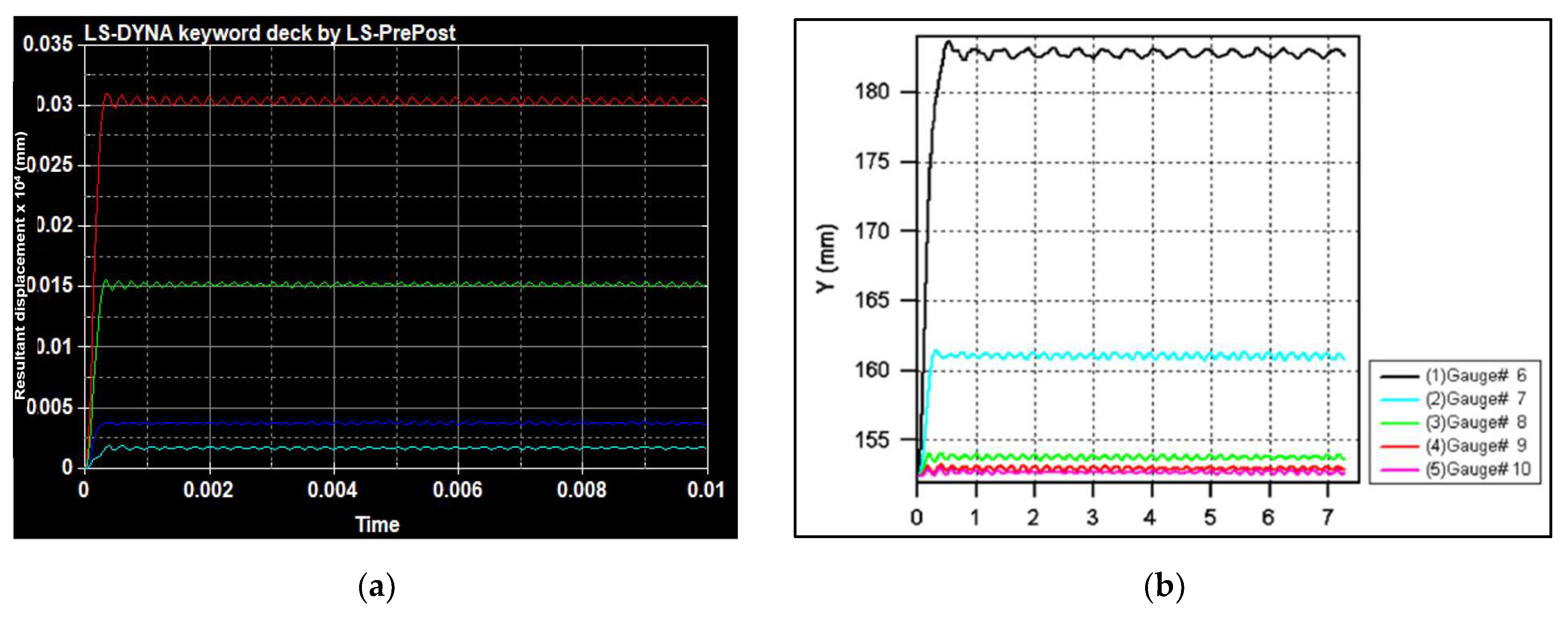
Task: Click the red Gauge# 9 legend line
Action: coord(1399,447)
